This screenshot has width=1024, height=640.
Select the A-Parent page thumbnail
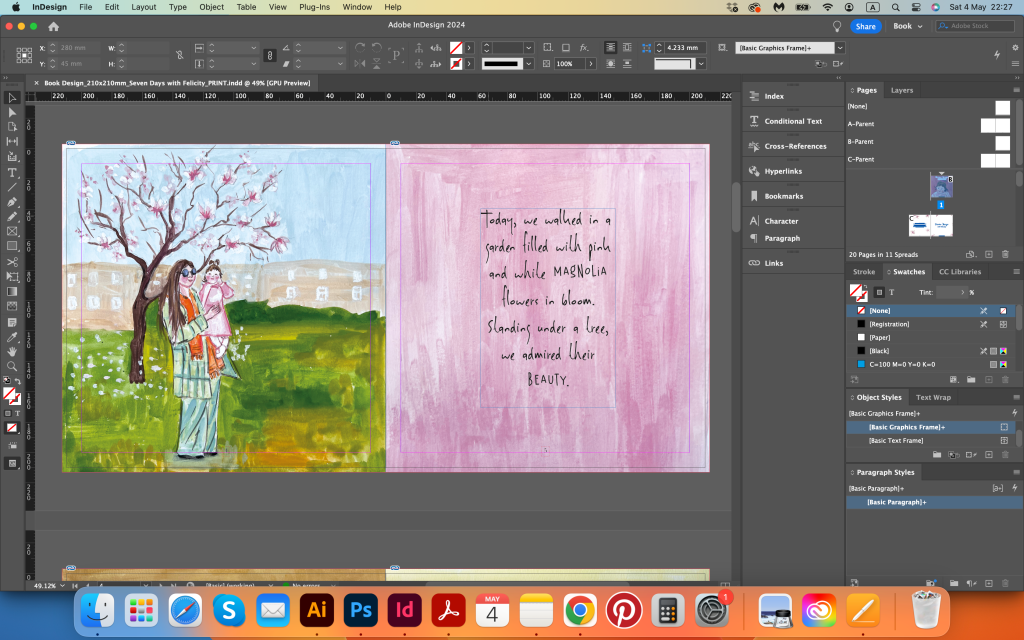pos(994,125)
